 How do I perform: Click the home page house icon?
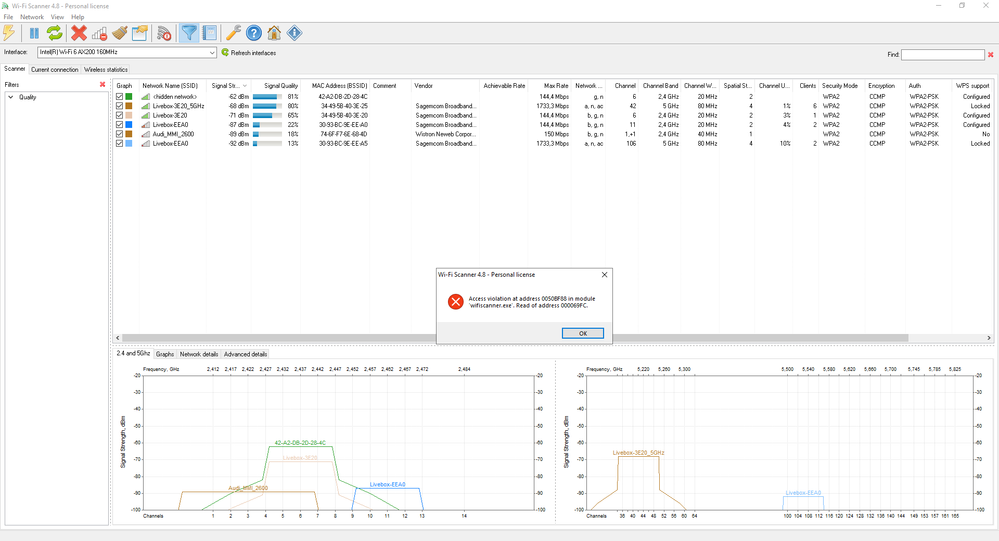274,34
